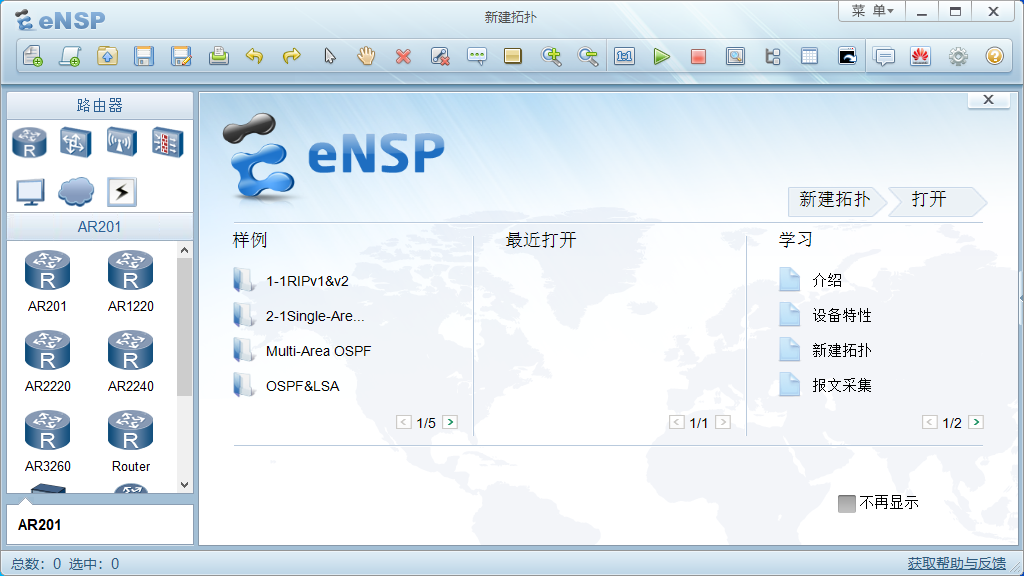Image resolution: width=1024 pixels, height=576 pixels.
Task: Select the zoom in toolbar icon
Action: (x=551, y=56)
